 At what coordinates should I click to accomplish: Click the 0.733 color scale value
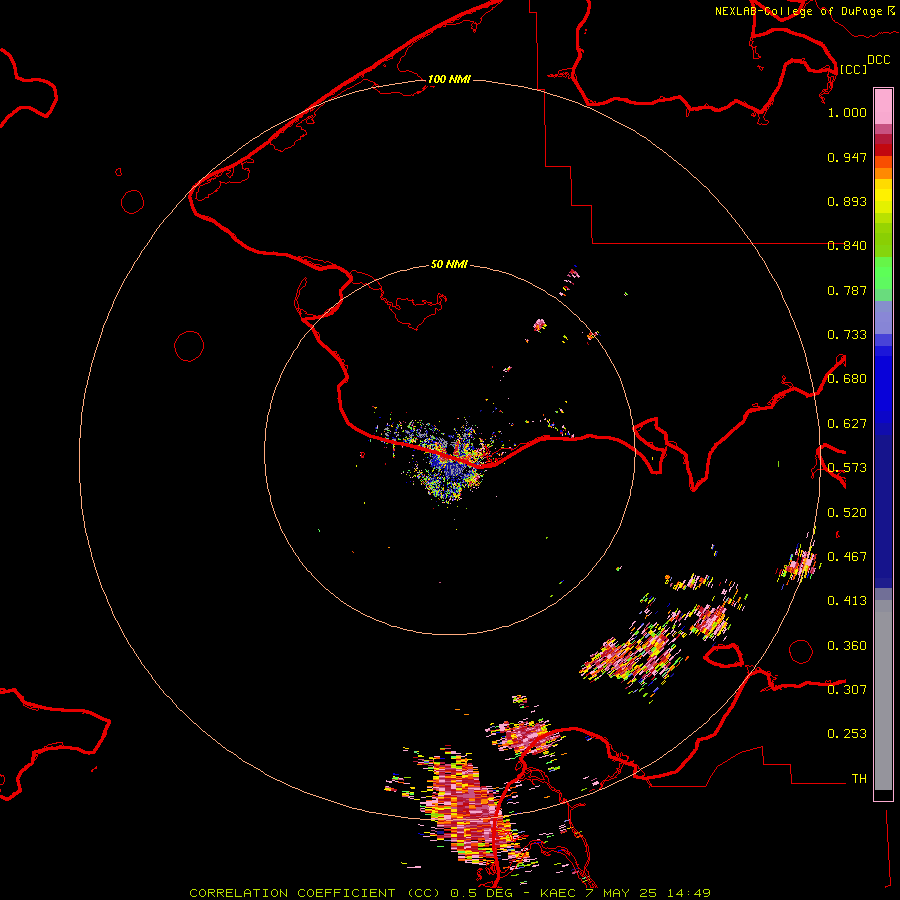pos(847,335)
